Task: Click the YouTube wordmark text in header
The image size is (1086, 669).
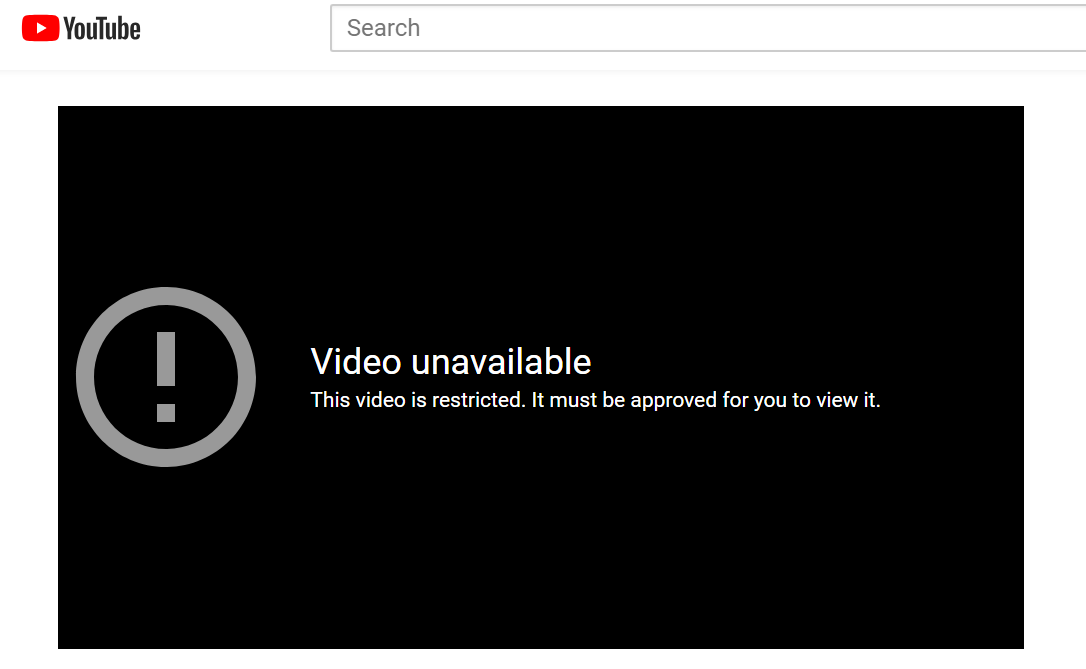Action: [x=102, y=28]
